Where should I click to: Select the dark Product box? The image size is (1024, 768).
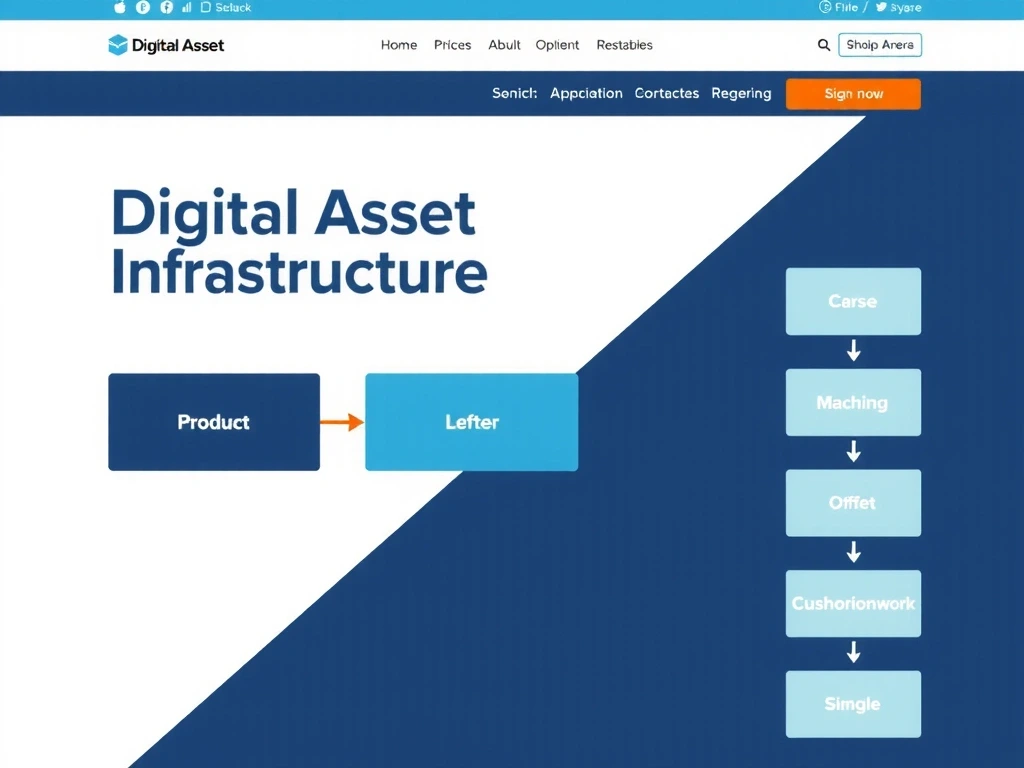(x=213, y=422)
